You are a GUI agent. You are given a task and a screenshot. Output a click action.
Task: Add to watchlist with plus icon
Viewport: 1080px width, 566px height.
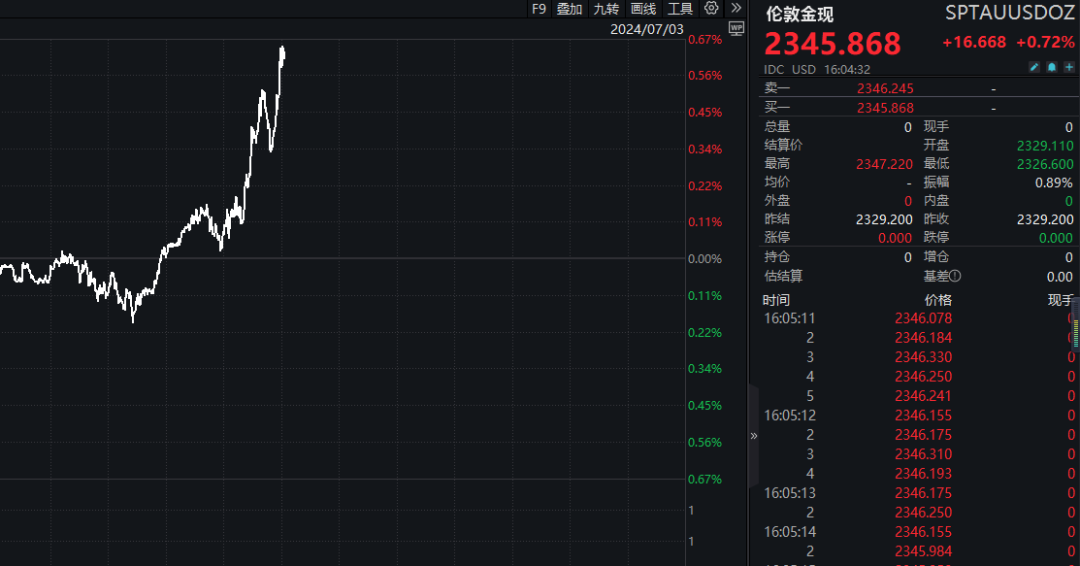point(1068,68)
